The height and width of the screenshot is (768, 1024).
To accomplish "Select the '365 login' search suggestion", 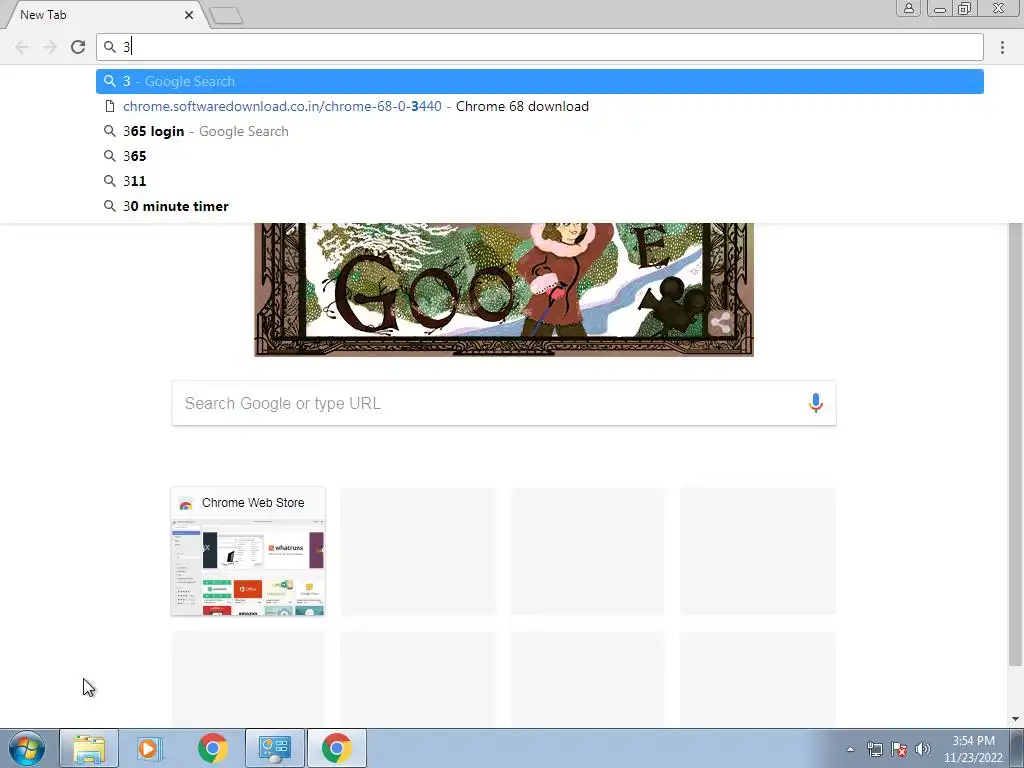I will (x=539, y=131).
